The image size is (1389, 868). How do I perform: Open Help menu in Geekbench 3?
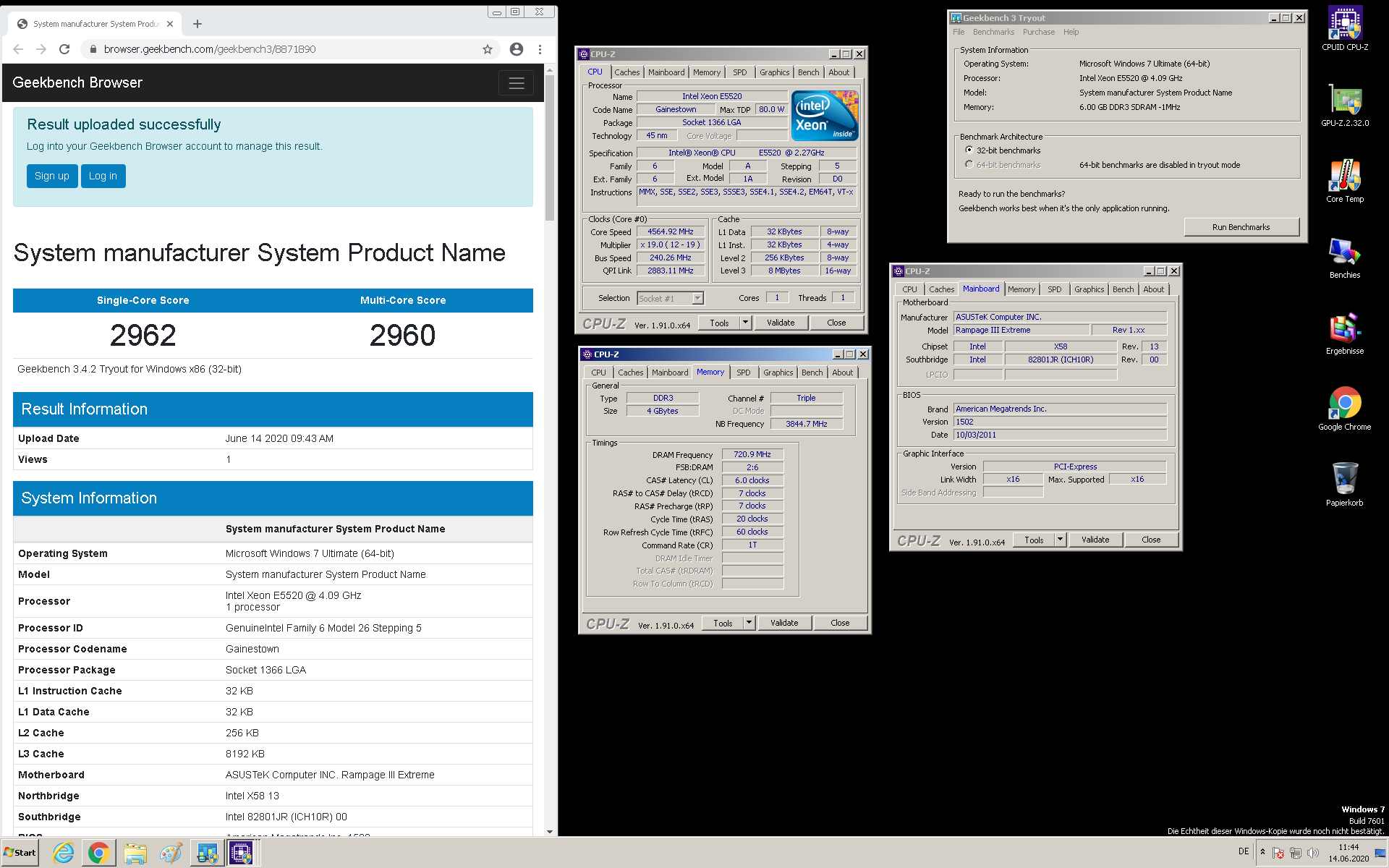1071,32
